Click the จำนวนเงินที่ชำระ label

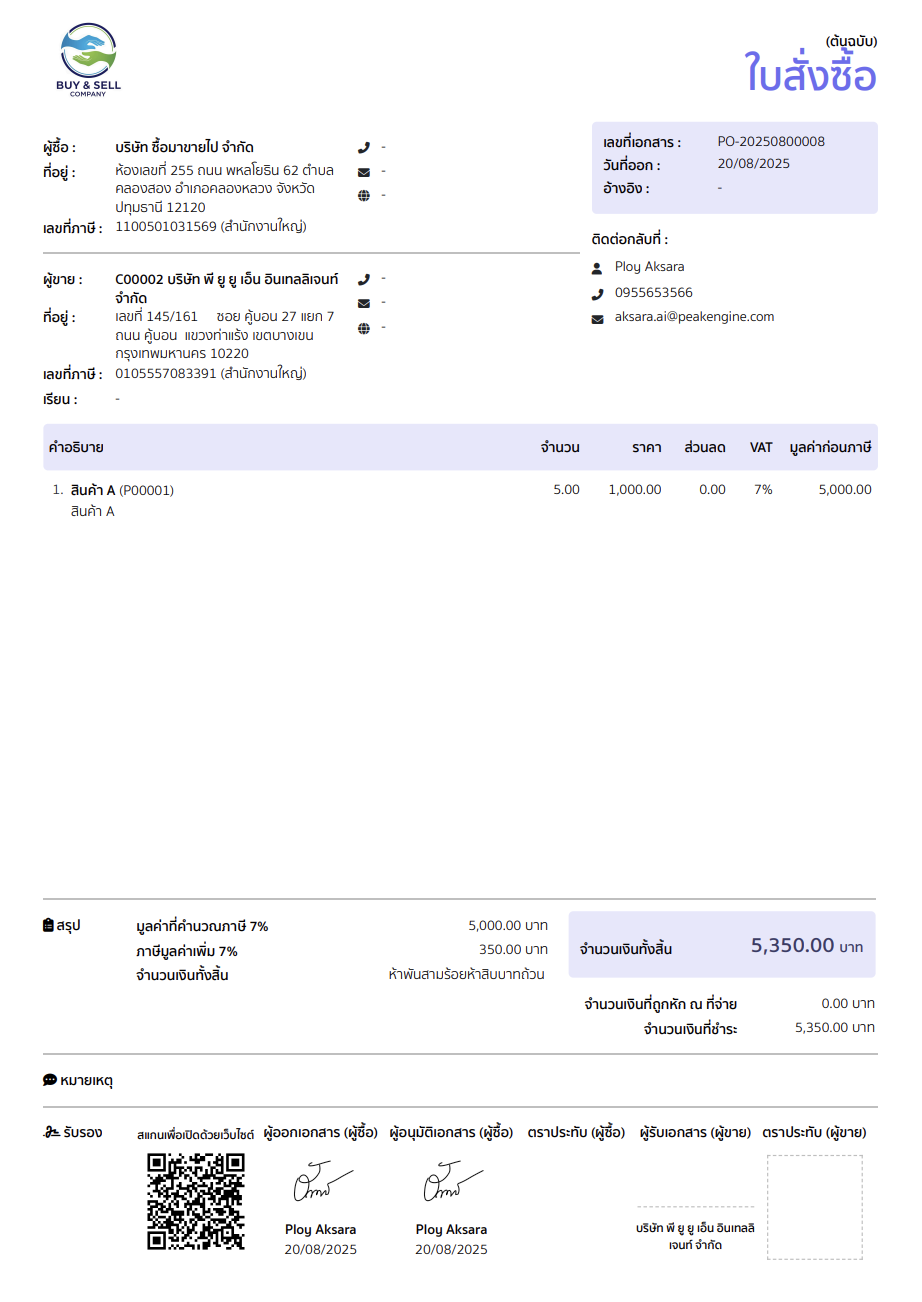(x=690, y=1029)
